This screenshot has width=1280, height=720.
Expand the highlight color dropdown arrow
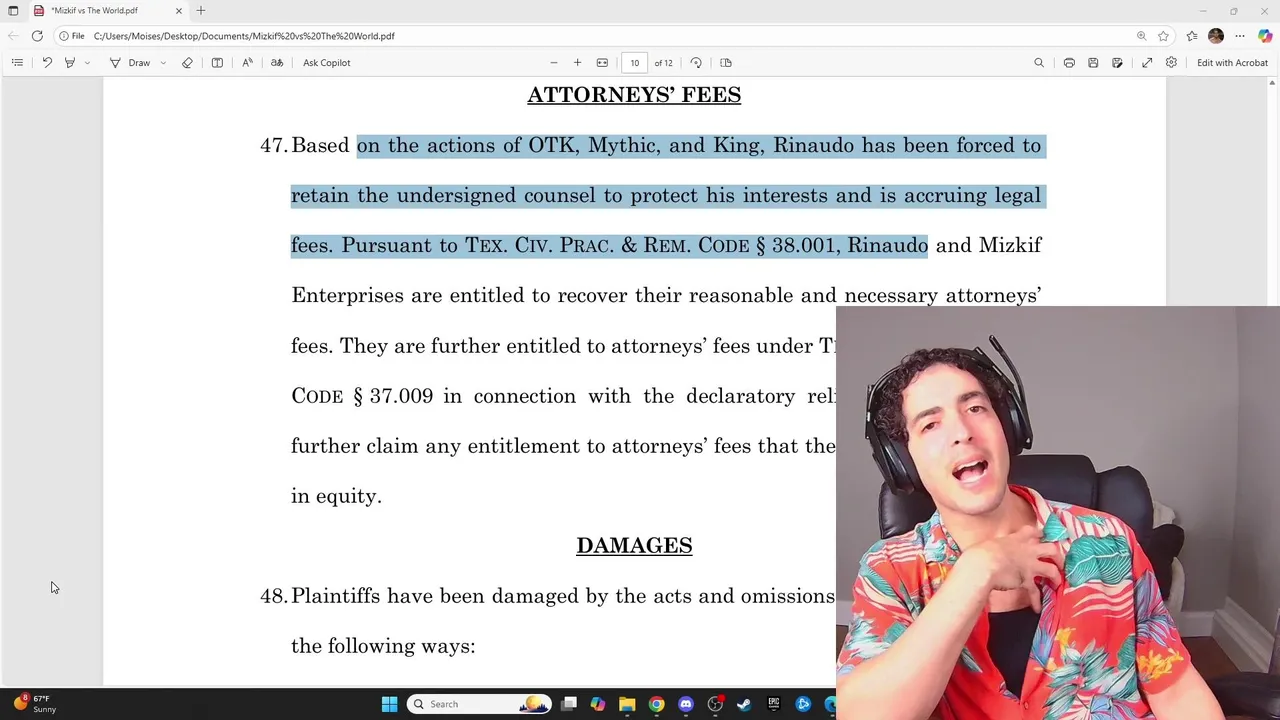87,62
